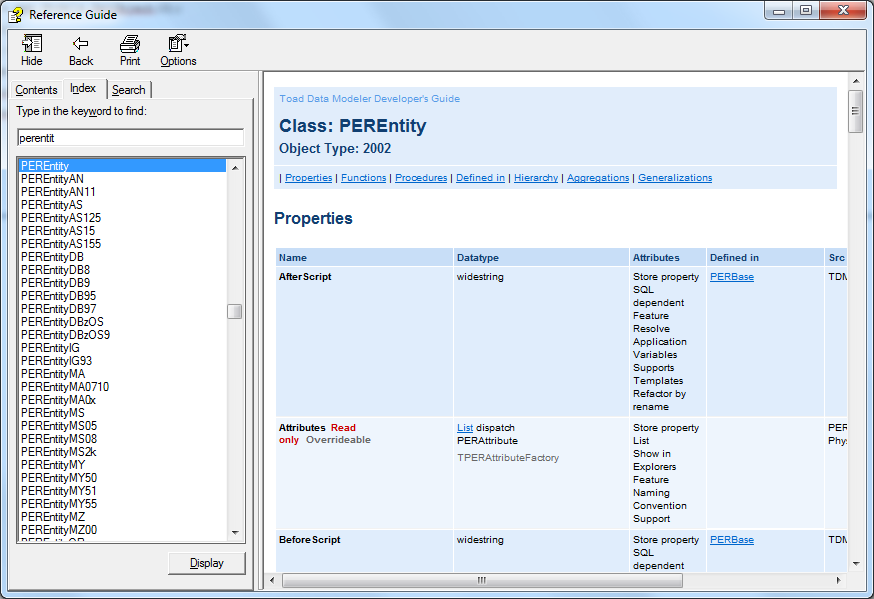874x599 pixels.
Task: Open PERBase link in AfterScript row
Action: [x=732, y=276]
